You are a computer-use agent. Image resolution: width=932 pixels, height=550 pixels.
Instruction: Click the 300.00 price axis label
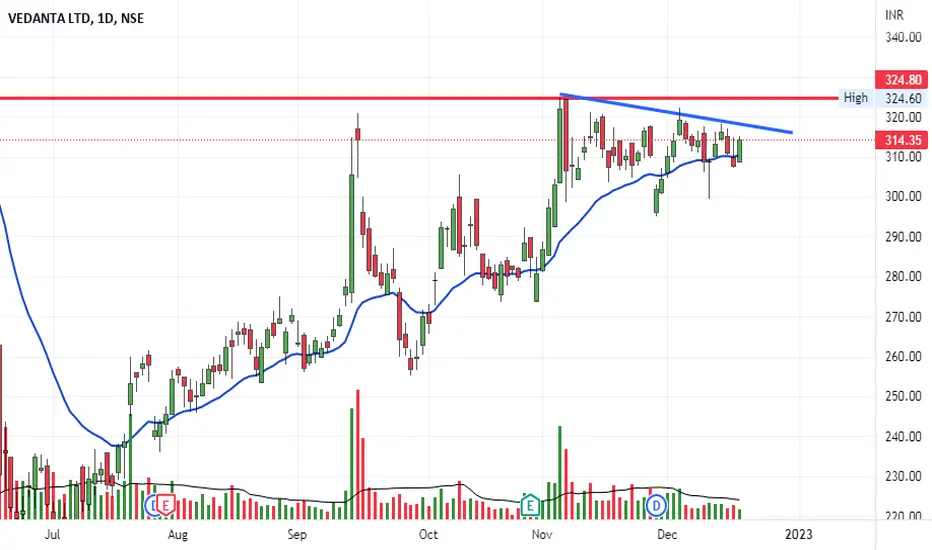pyautogui.click(x=903, y=196)
